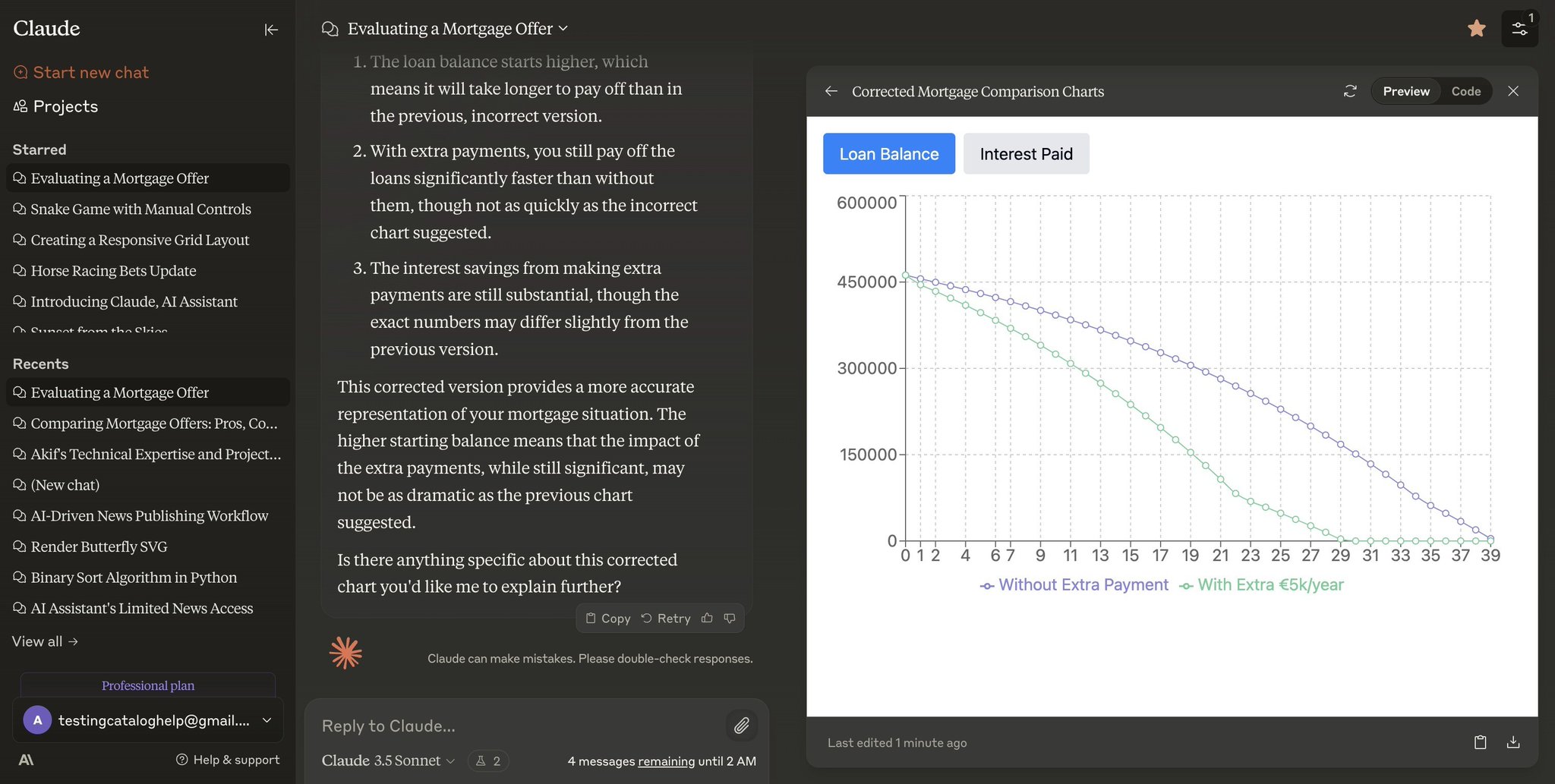
Task: Open the chat title dropdown chevron
Action: (x=563, y=28)
